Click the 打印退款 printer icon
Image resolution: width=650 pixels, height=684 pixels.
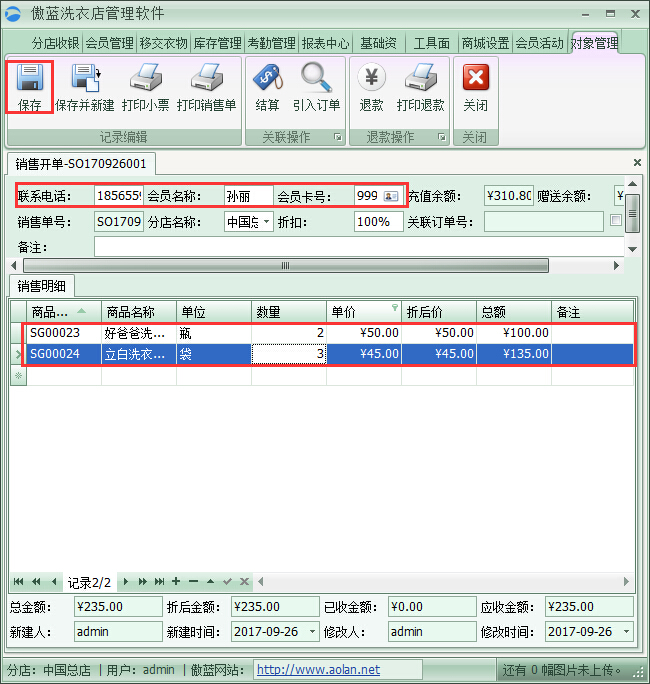click(420, 78)
